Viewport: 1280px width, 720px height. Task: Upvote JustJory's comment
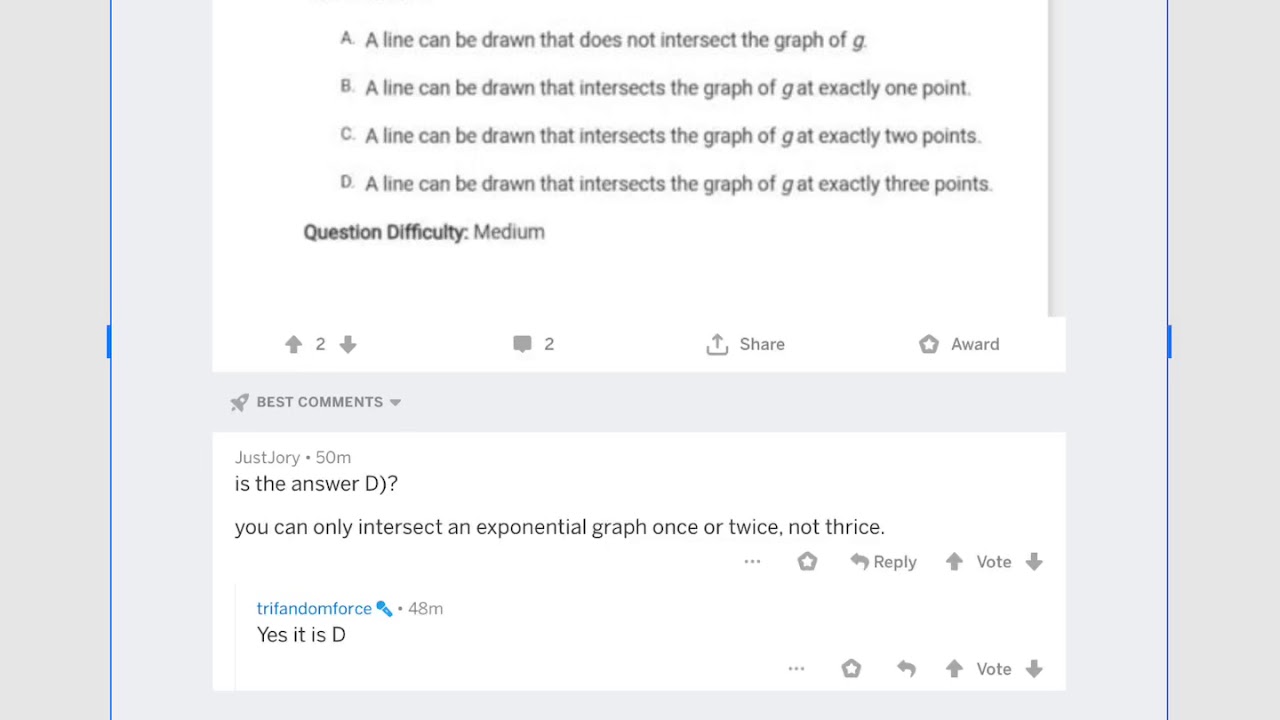tap(954, 562)
